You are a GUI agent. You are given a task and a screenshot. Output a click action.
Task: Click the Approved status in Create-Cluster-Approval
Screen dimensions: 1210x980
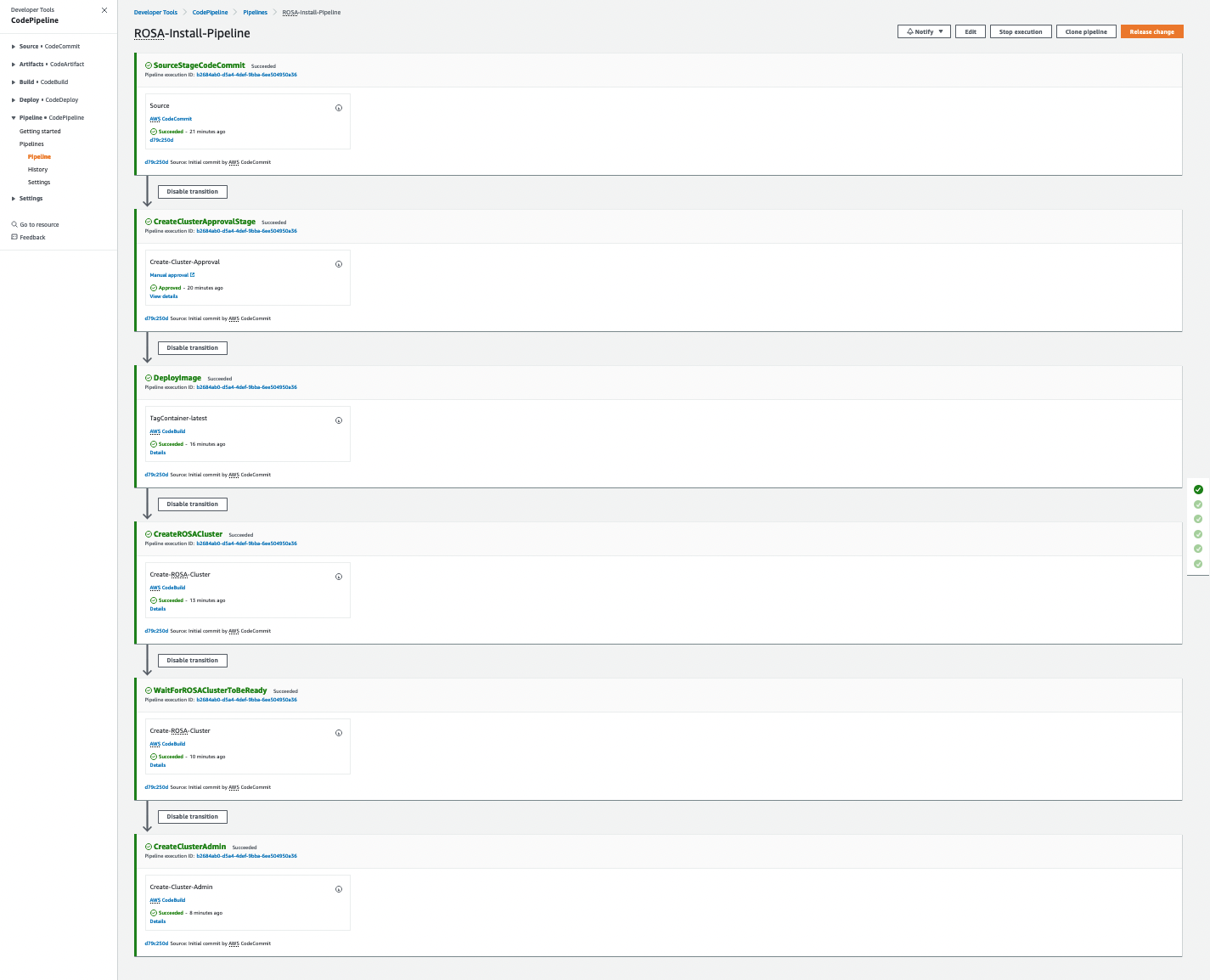tap(170, 288)
